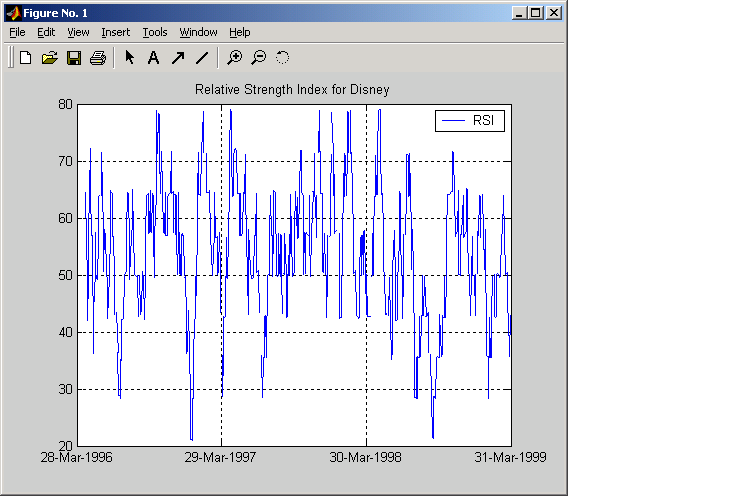
Task: Save the figure with floppy disk icon
Action: click(x=74, y=58)
